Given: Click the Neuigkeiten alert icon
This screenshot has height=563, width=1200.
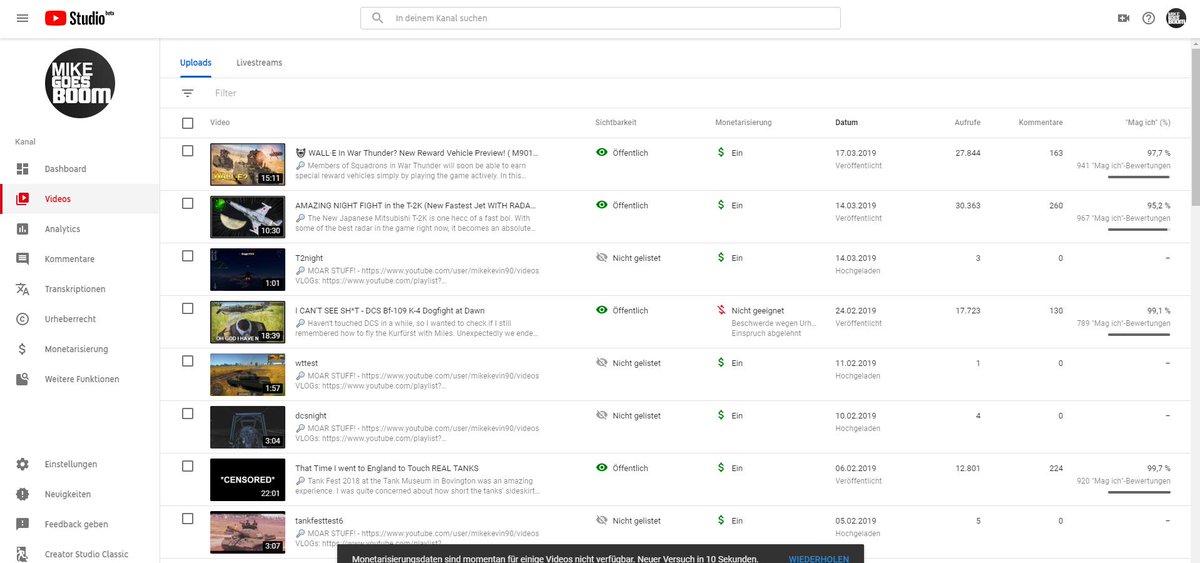Looking at the screenshot, I should [x=23, y=494].
